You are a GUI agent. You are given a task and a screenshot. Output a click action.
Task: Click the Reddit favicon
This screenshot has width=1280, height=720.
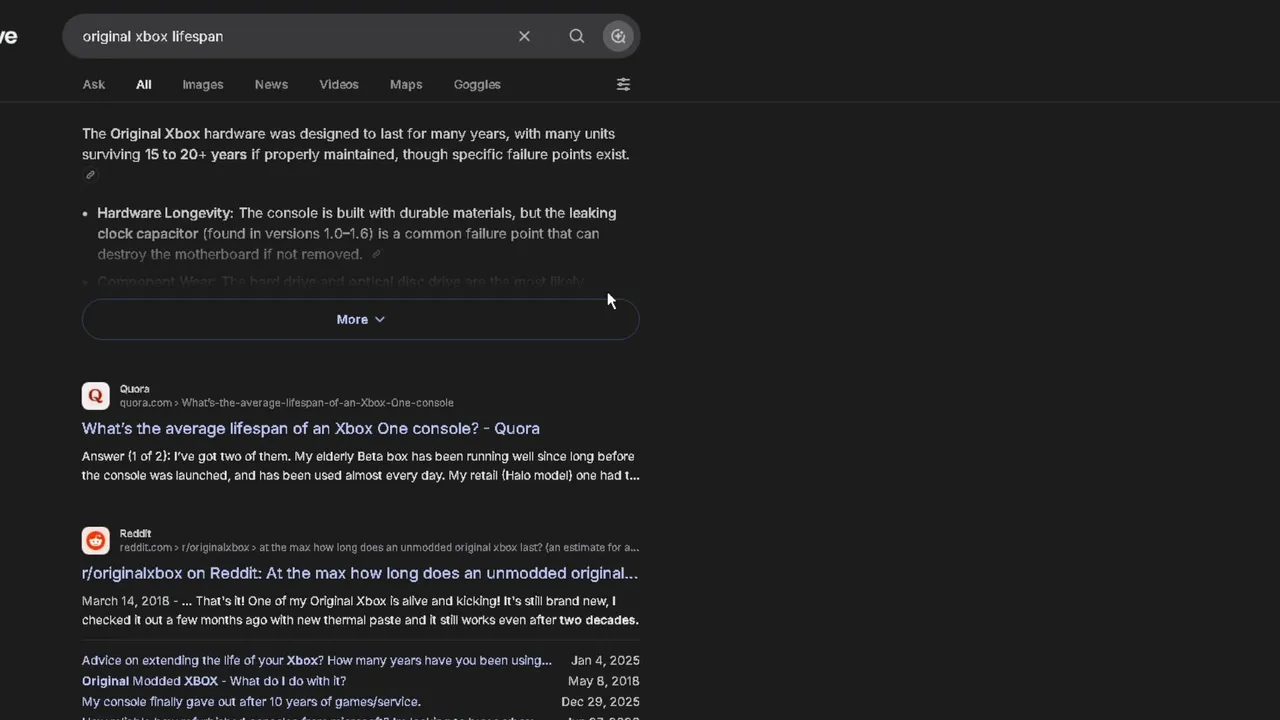95,541
